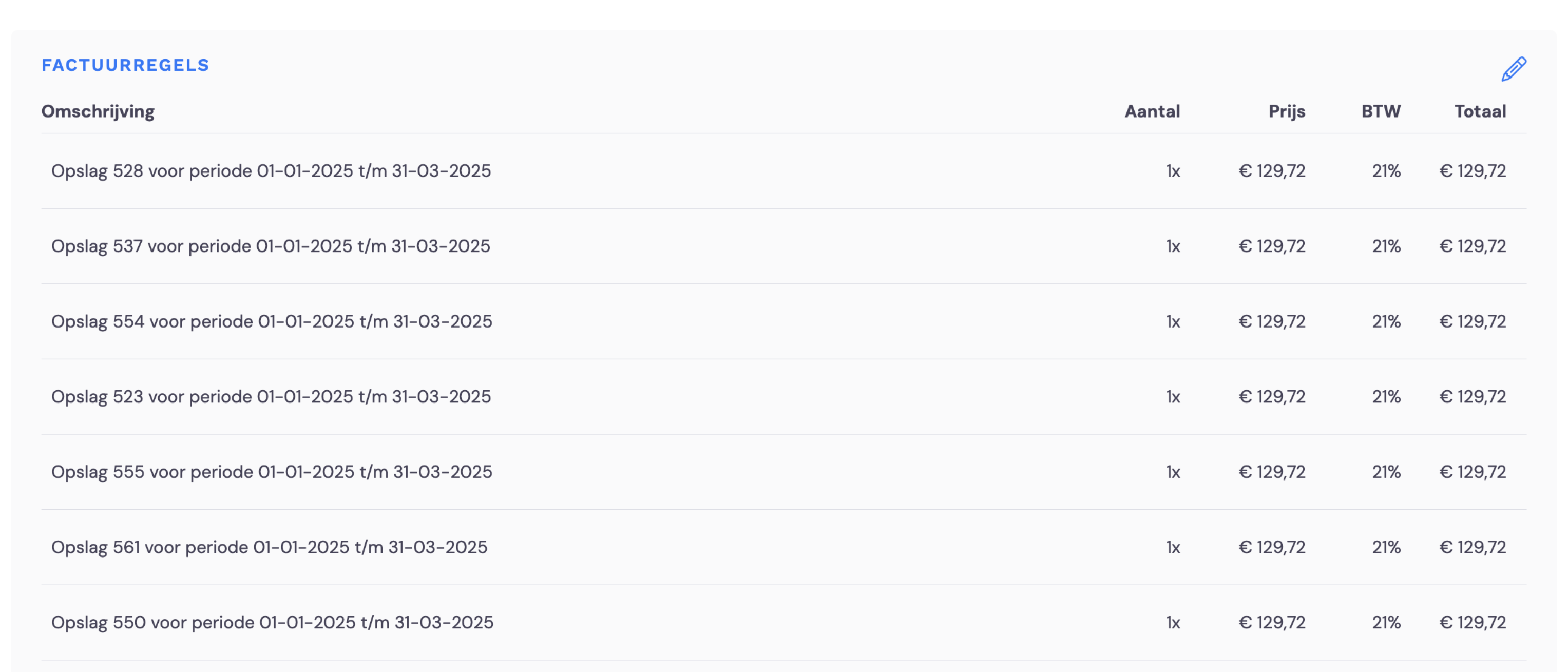Click the Prijs column header
This screenshot has height=672, width=1568.
(1287, 111)
